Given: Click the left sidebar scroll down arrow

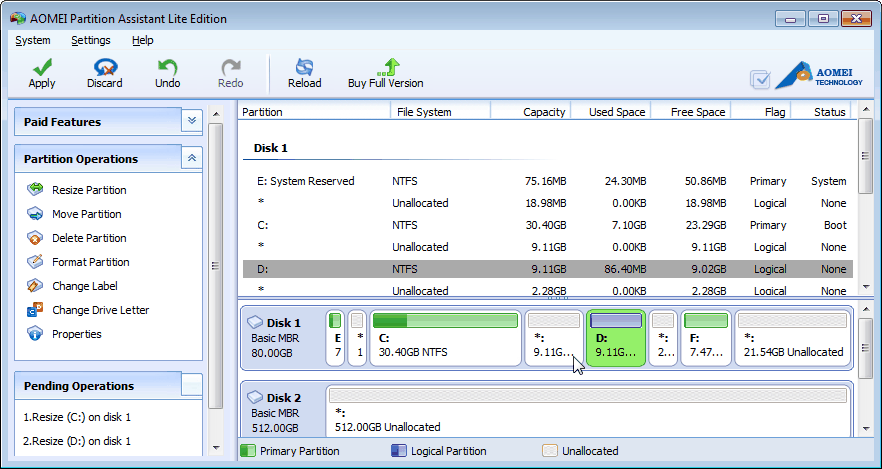Looking at the screenshot, I should coord(215,448).
